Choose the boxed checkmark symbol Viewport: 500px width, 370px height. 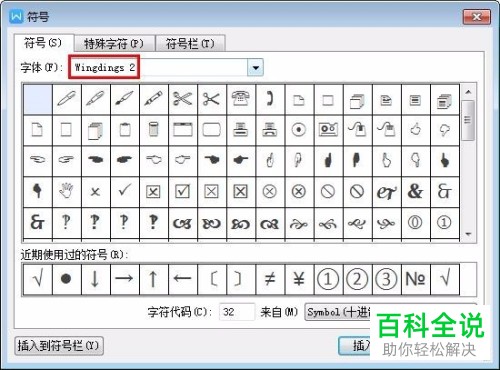click(183, 192)
